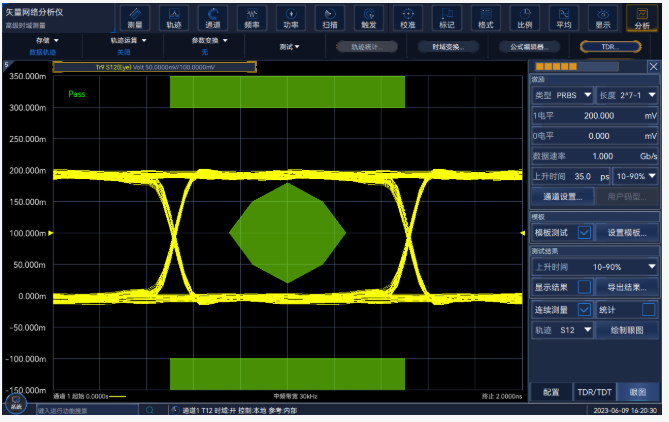Open the rise time 10-90% stimulus dropdown
This screenshot has width=669, height=422.
point(635,176)
